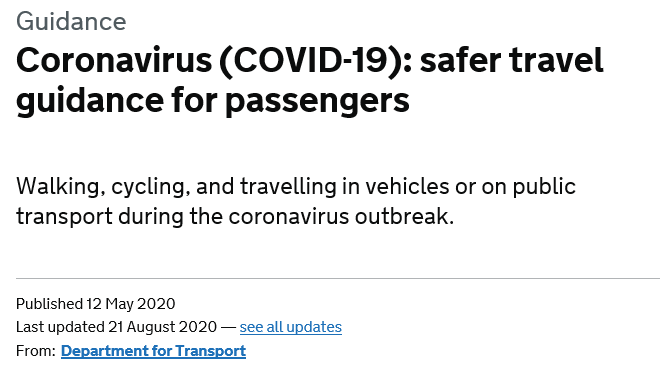Click the 'Published 12 May 2020' text
Viewport: 660px width, 376px height.
tap(96, 304)
